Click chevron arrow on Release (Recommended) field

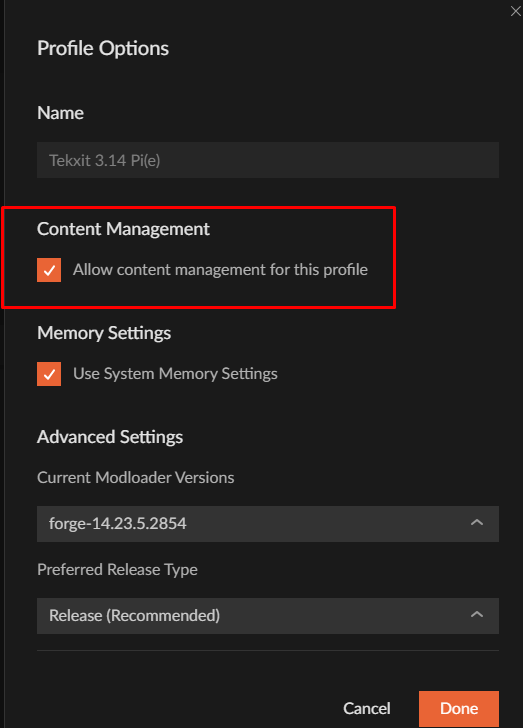tap(477, 615)
